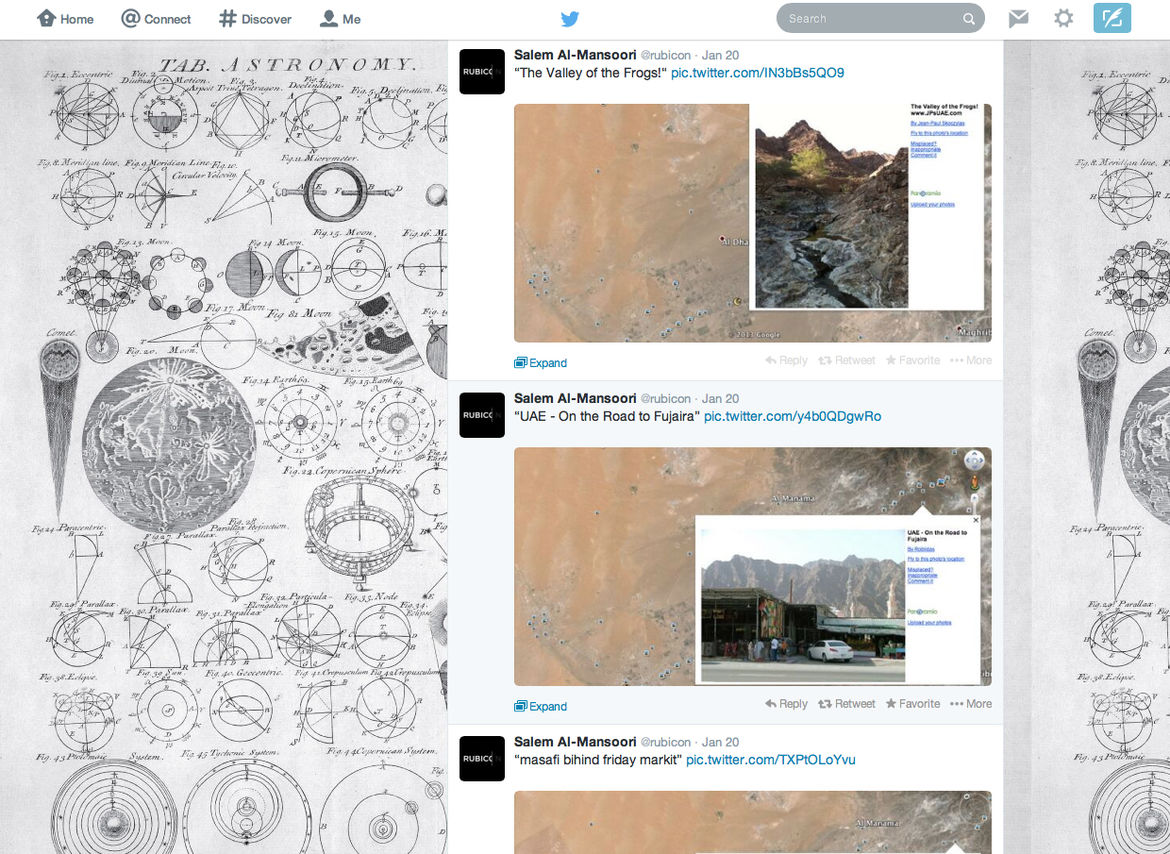
Task: Click the search magnifier icon
Action: [969, 19]
